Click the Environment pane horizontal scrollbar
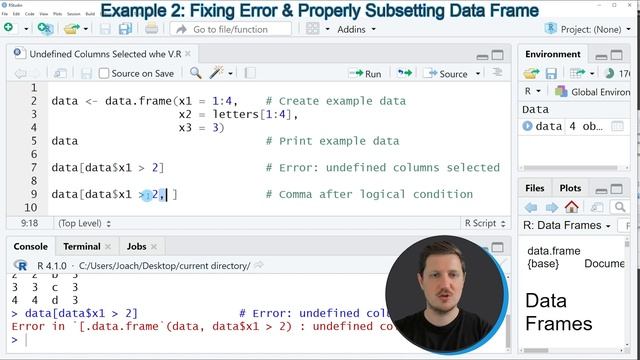Screen dimensions: 640x360 571,168
